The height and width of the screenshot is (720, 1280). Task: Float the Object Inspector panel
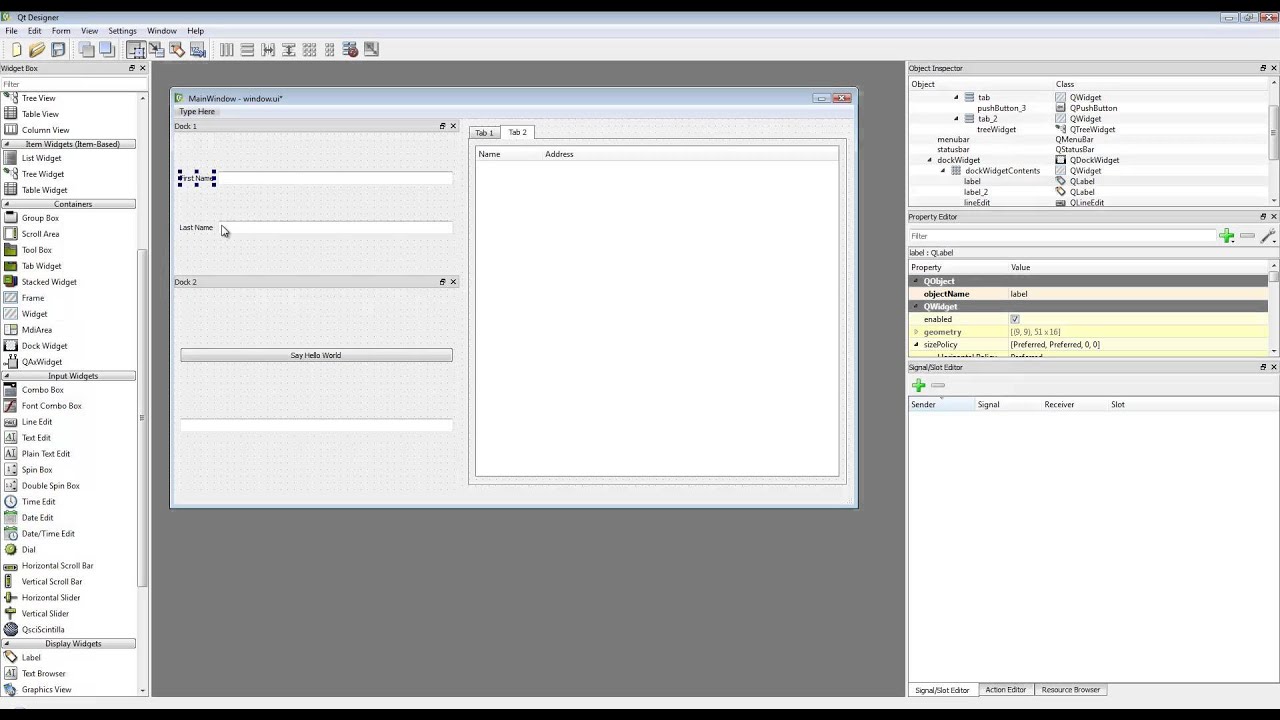pos(1262,68)
